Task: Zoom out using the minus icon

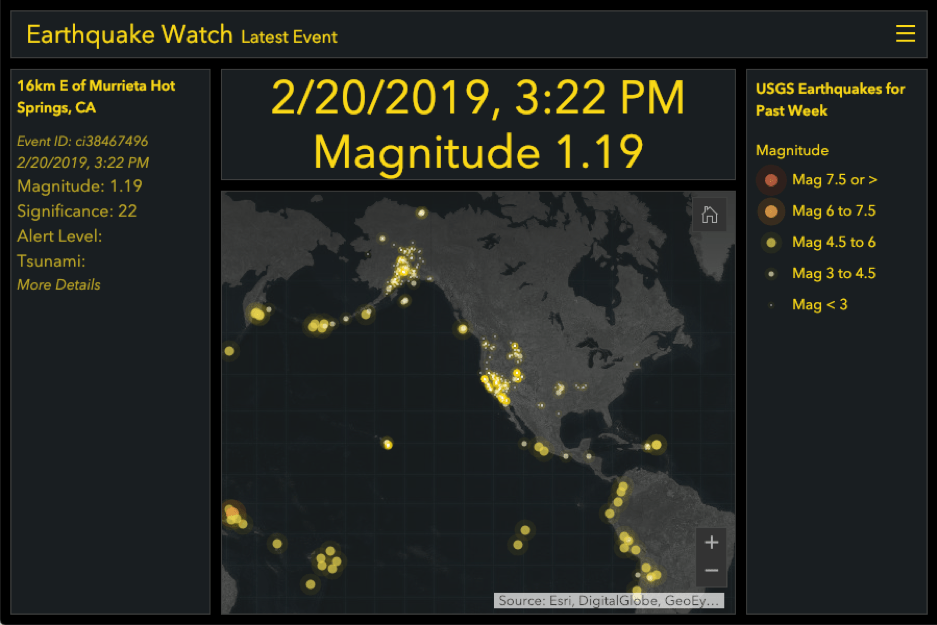Action: pos(711,570)
